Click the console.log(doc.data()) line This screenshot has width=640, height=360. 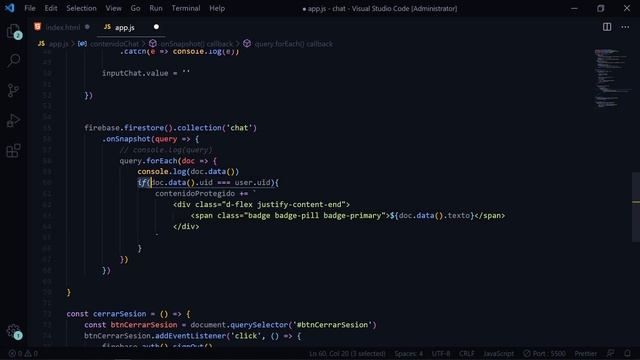pyautogui.click(x=188, y=171)
